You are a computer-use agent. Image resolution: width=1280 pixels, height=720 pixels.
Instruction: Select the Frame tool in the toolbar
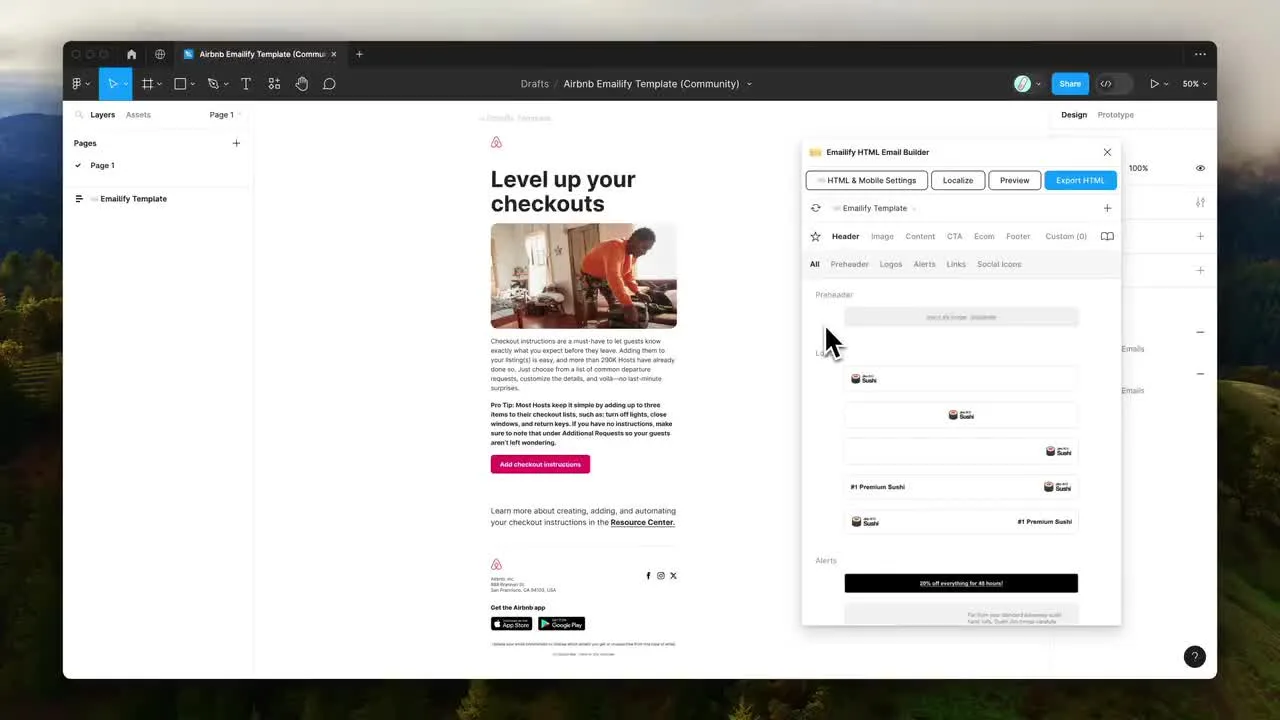[x=148, y=83]
